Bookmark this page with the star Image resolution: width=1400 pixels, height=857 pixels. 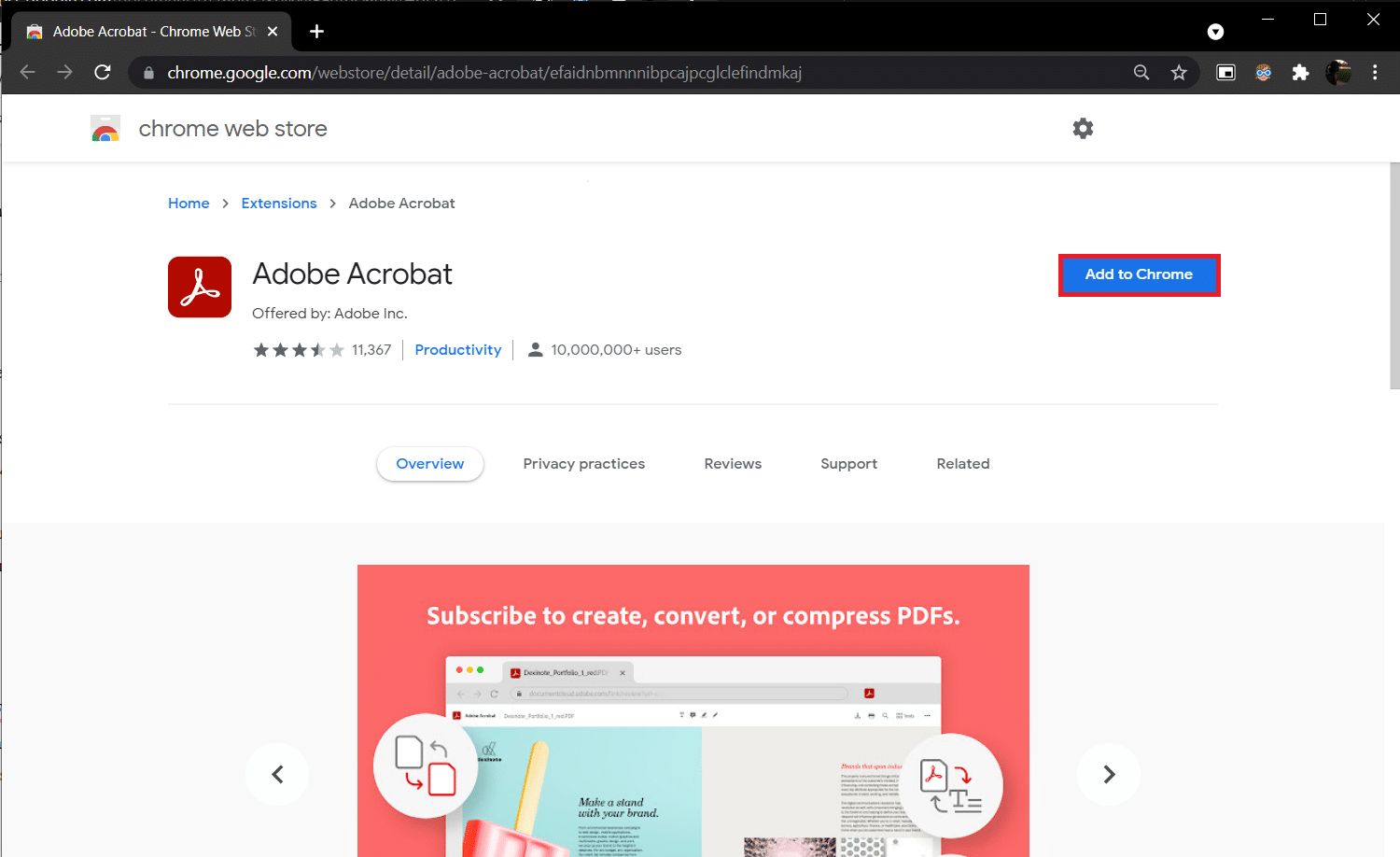coord(1179,73)
